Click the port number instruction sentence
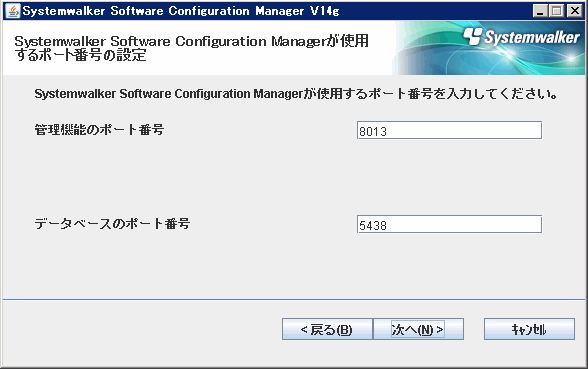 click(296, 93)
